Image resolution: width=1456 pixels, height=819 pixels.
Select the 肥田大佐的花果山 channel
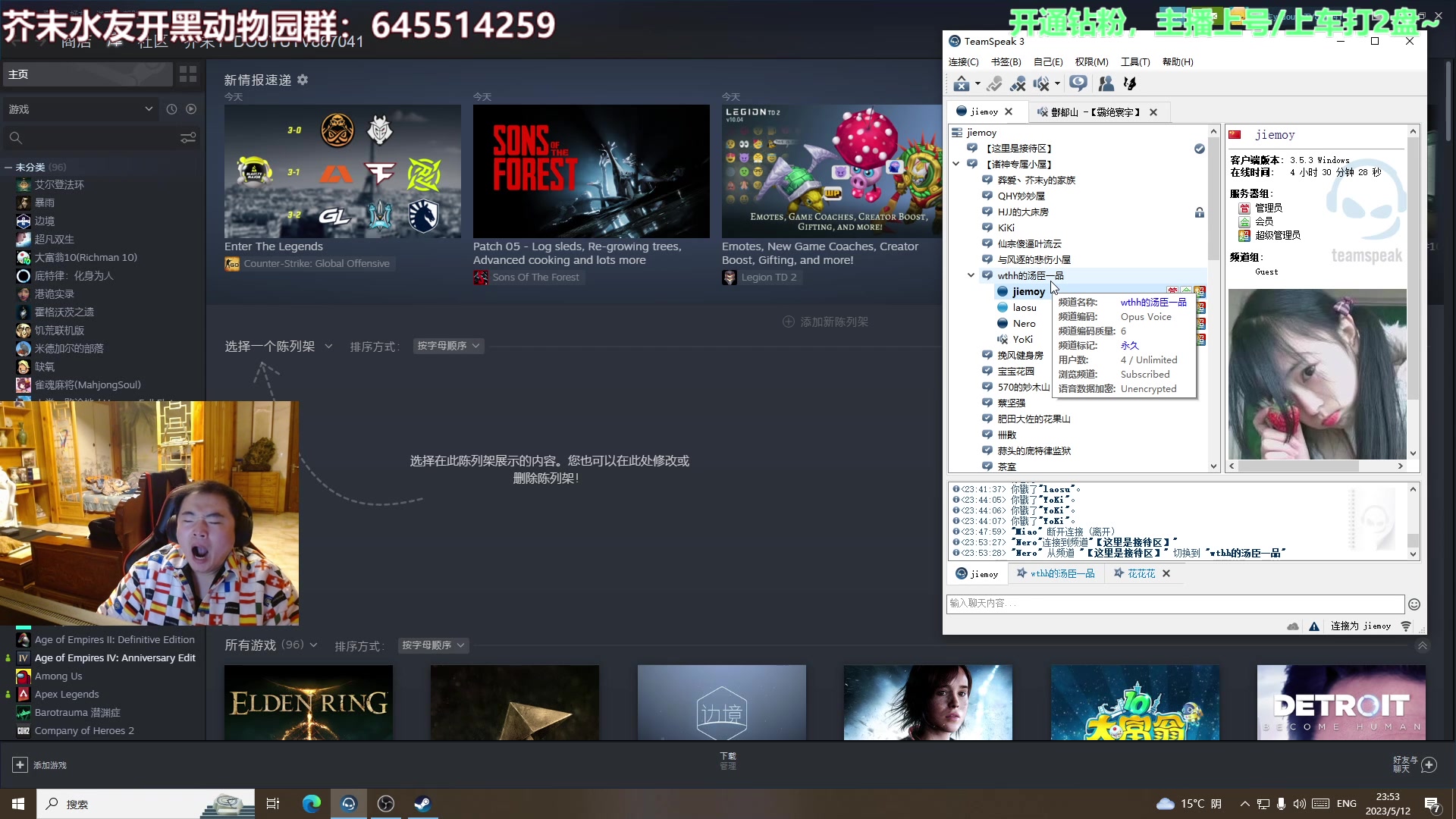1034,419
